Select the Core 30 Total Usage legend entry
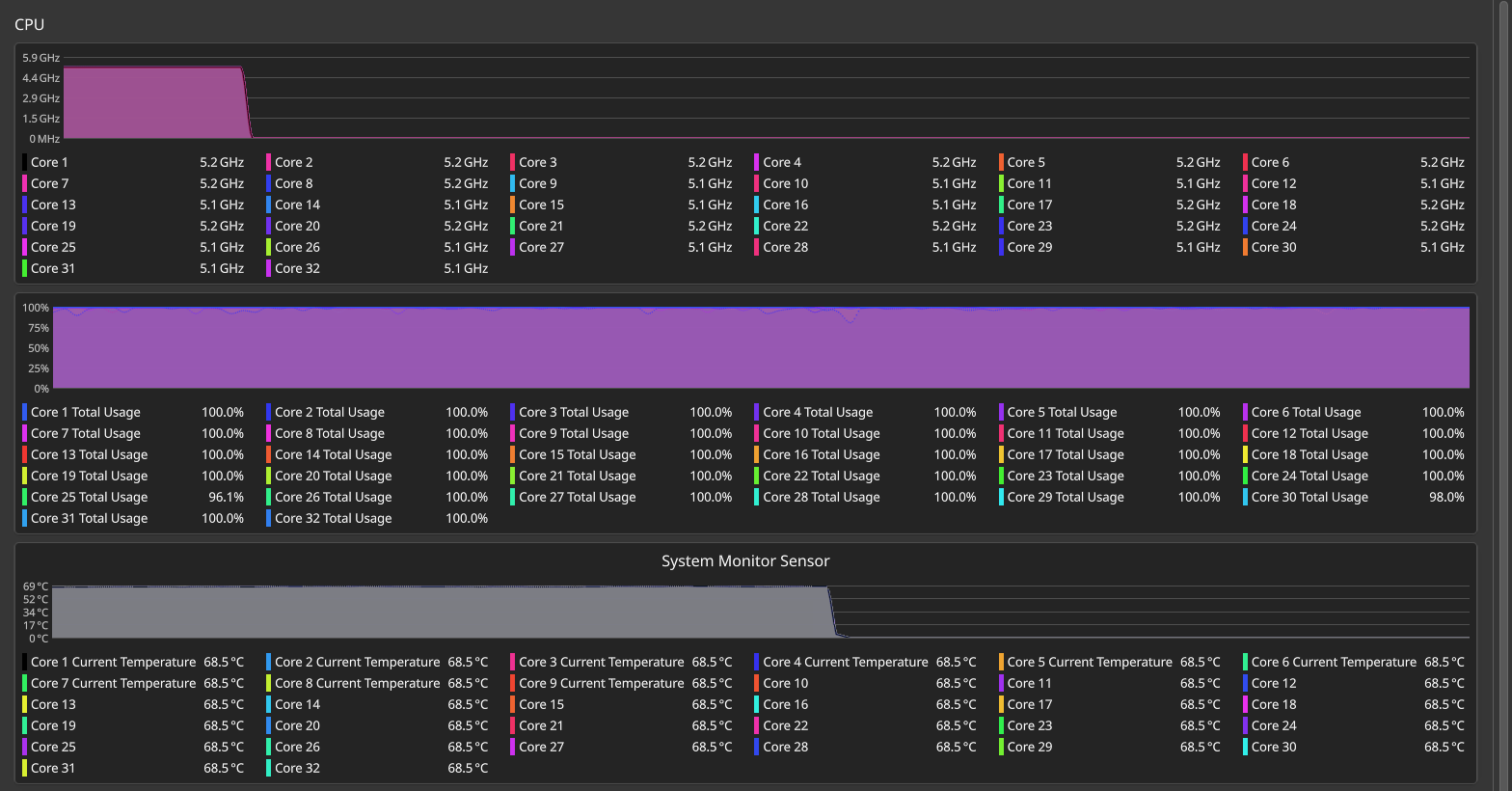1512x791 pixels. [1309, 497]
